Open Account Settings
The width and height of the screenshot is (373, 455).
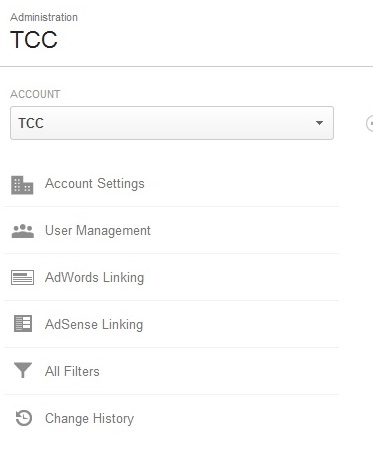(x=95, y=184)
